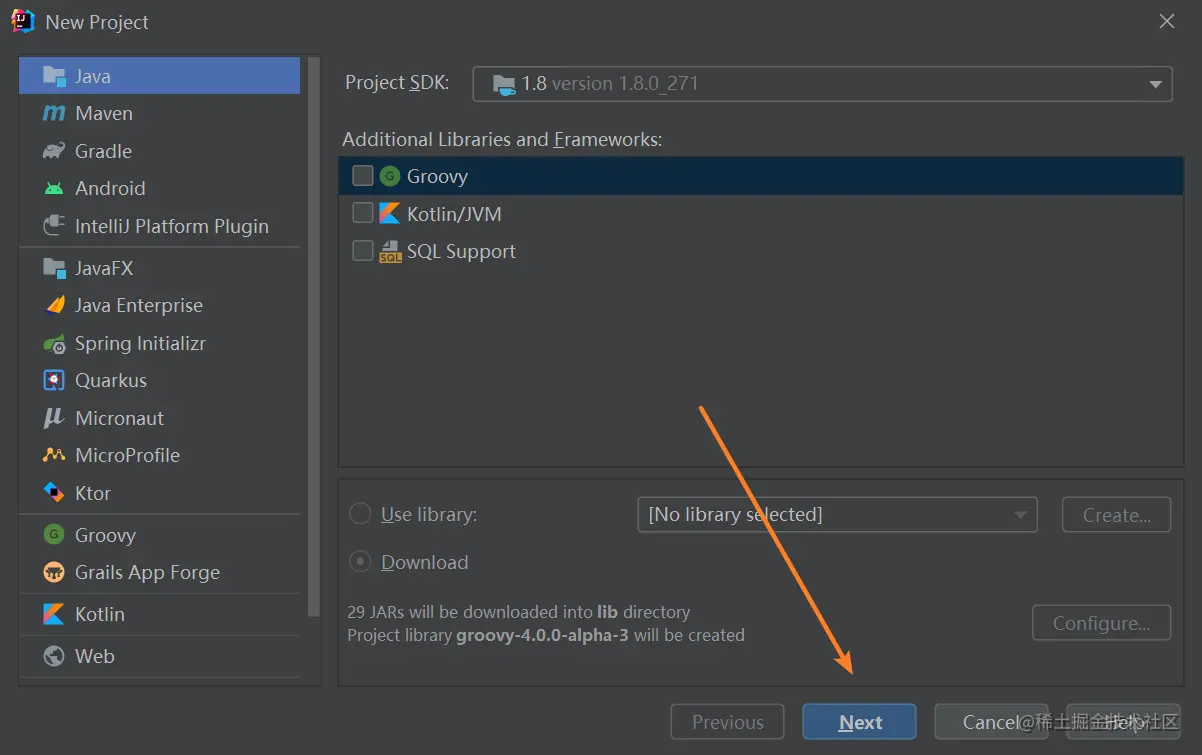This screenshot has width=1202, height=755.
Task: Pick Quarkus project type
Action: point(159,380)
